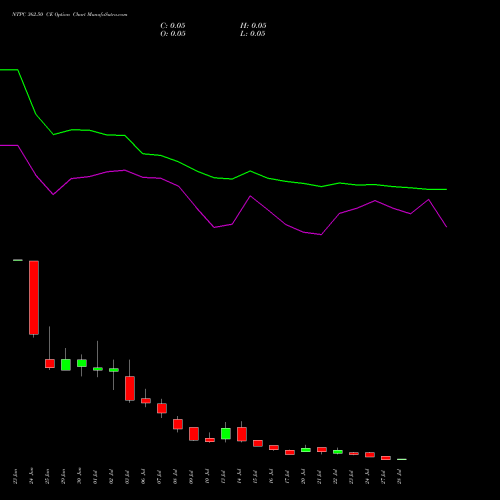500x500 pixels.
Task: Select the red candle for 25 Jun
Action: click(50, 363)
